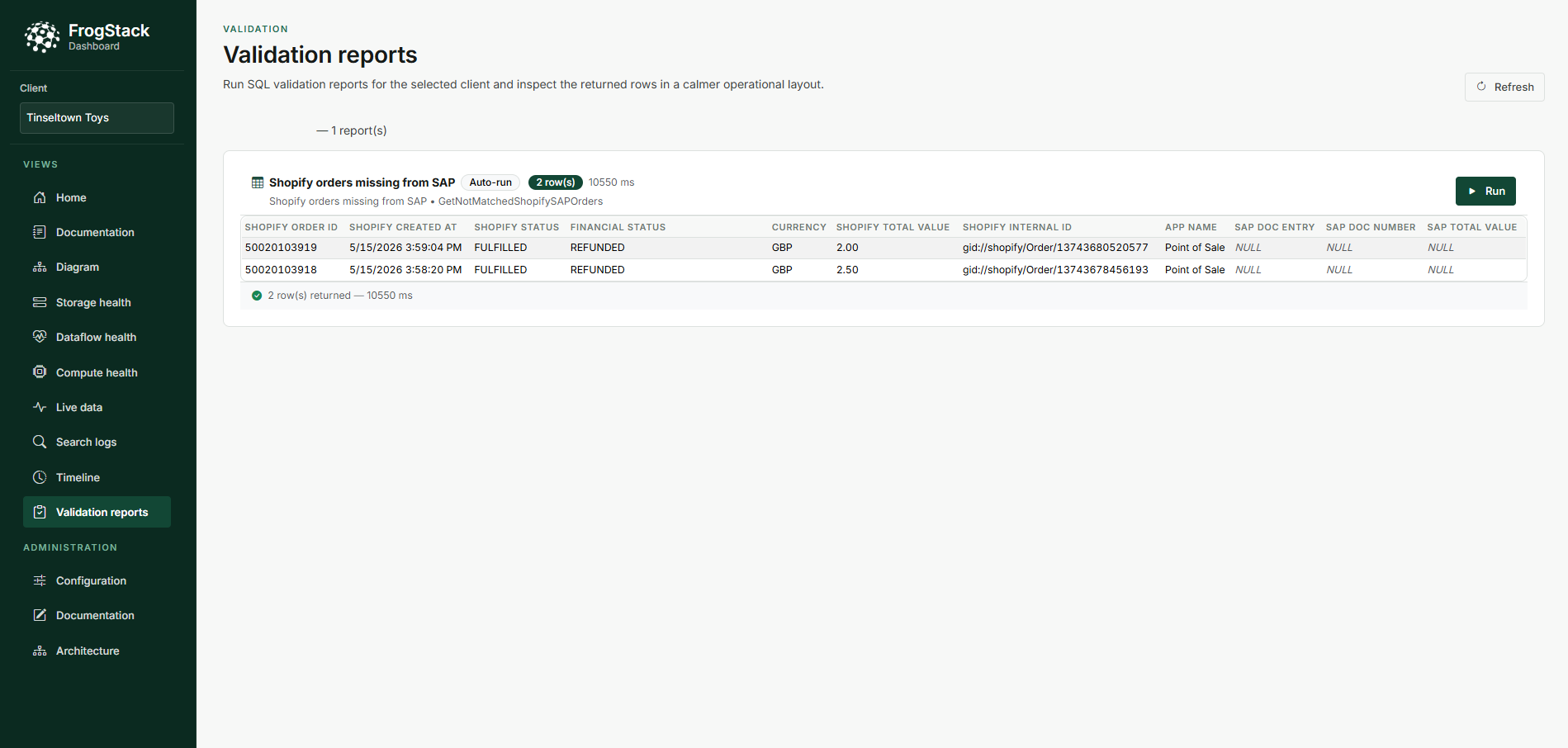Click the green success check icon

click(257, 296)
